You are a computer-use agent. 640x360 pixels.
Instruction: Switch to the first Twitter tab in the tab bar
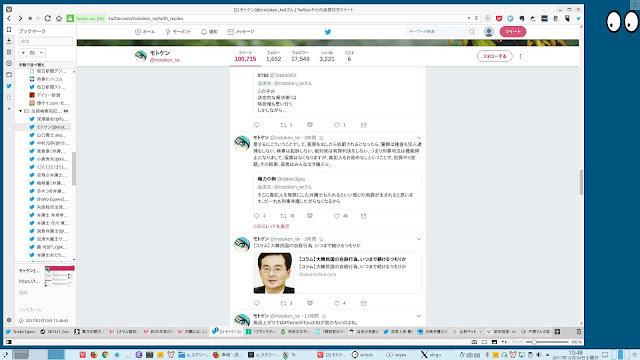tap(20, 331)
